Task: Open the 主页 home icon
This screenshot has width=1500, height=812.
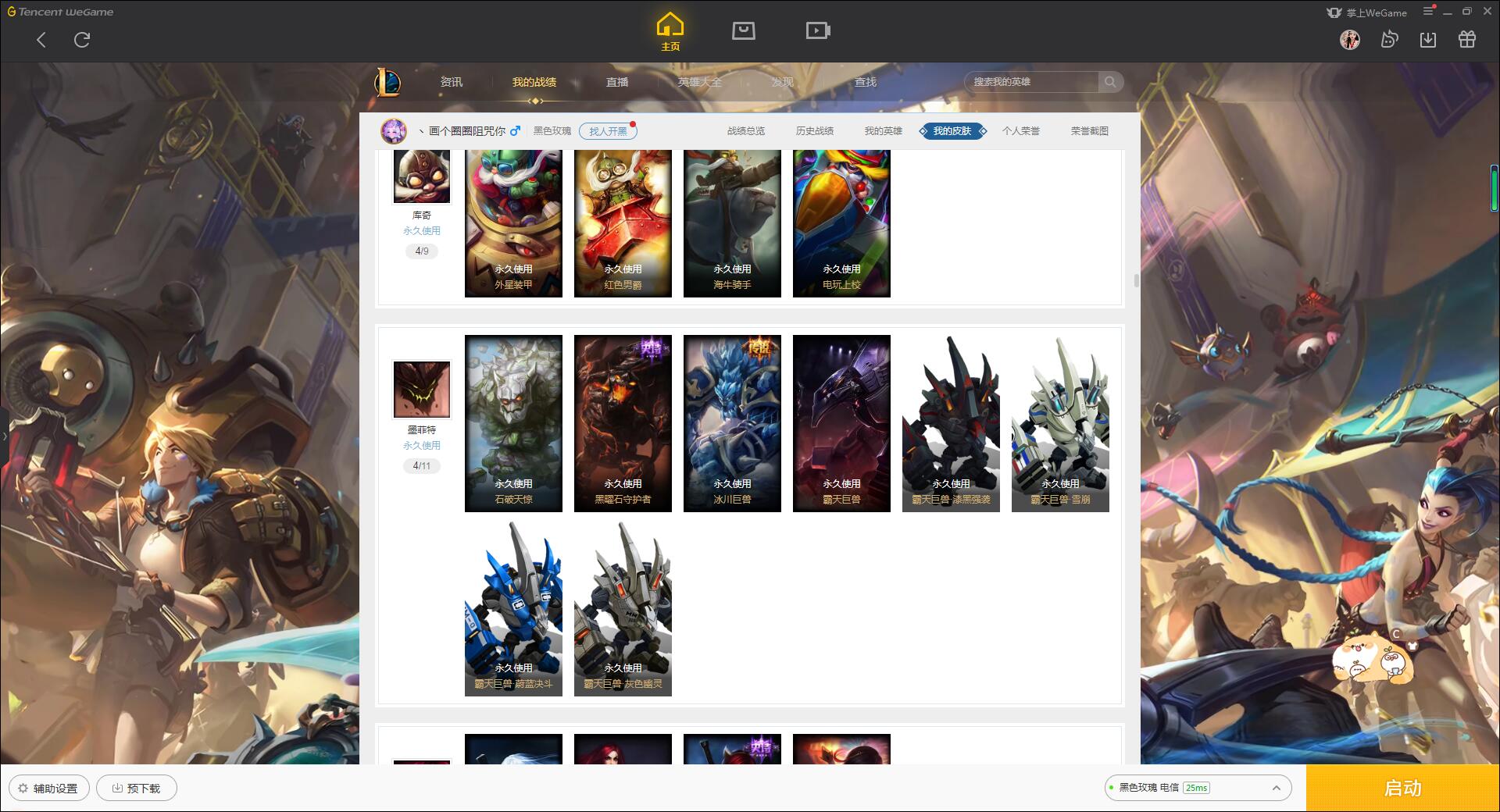Action: pos(670,32)
